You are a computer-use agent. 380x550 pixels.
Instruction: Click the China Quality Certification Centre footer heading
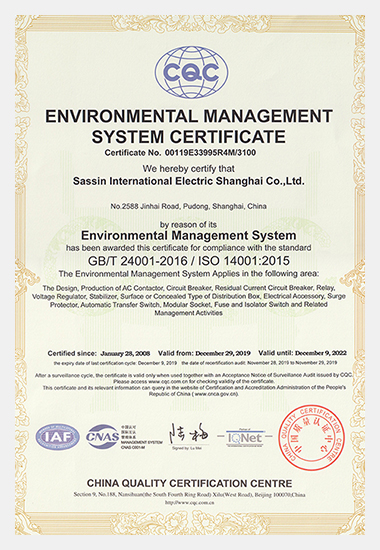[189, 483]
